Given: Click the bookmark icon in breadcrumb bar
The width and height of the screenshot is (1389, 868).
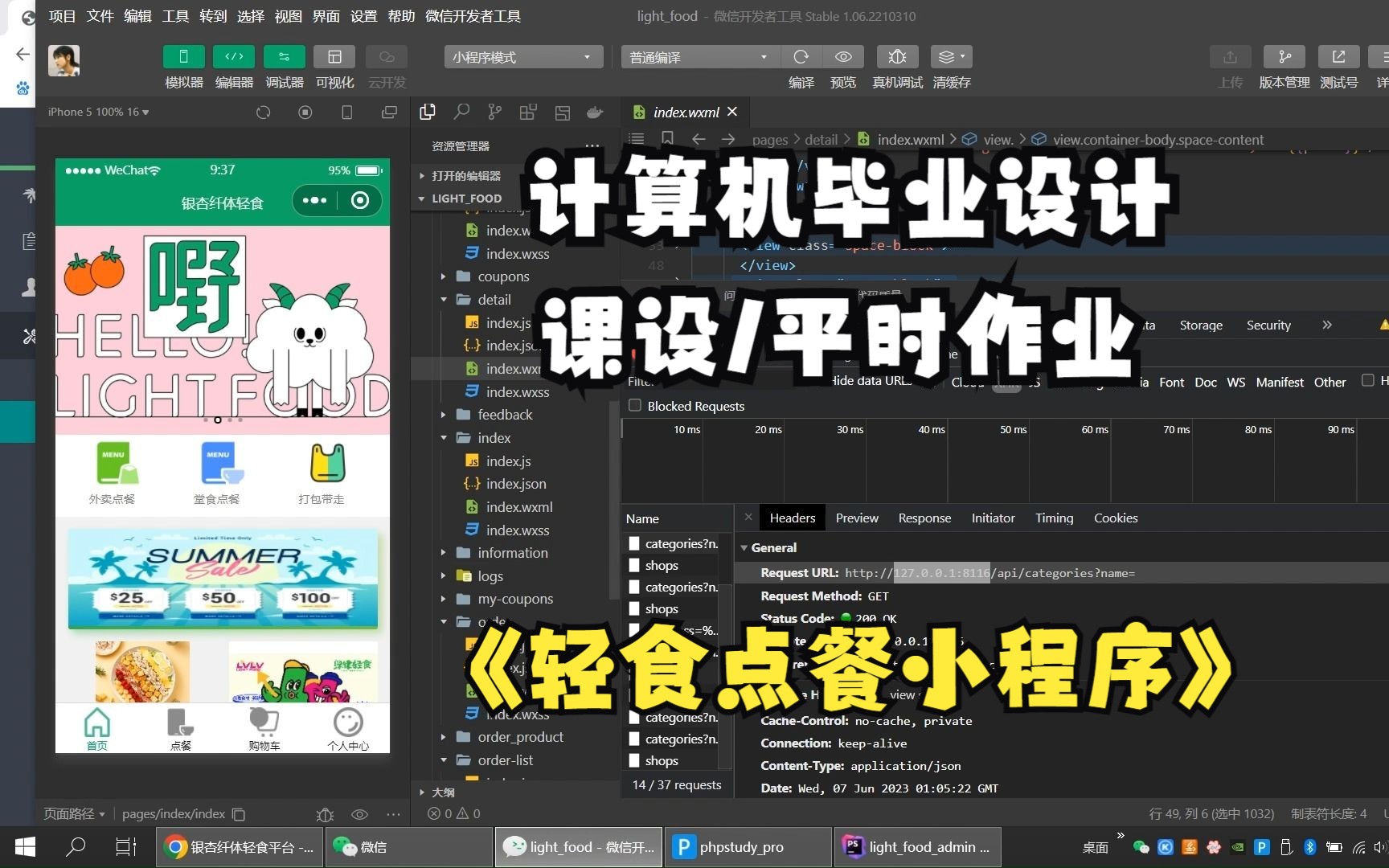Looking at the screenshot, I should pos(667,139).
